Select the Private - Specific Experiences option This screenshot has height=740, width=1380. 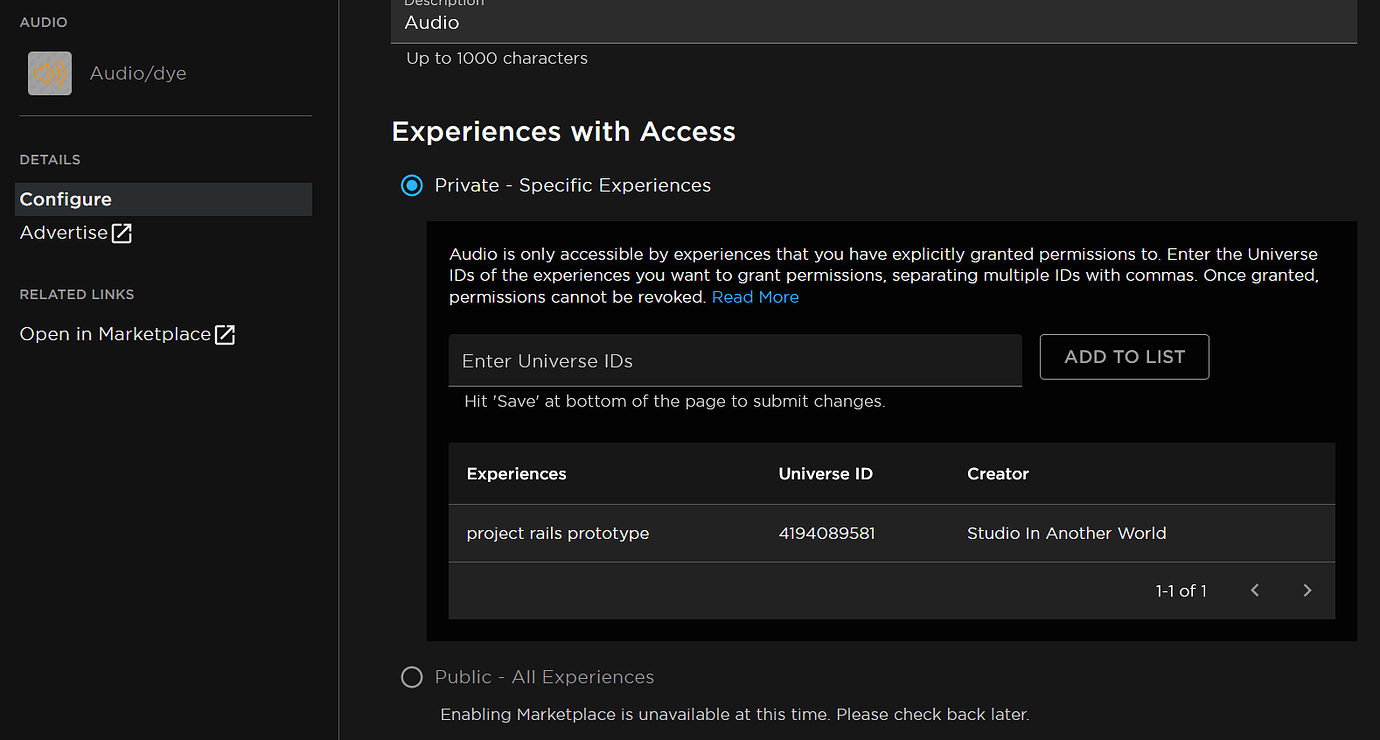tap(411, 185)
